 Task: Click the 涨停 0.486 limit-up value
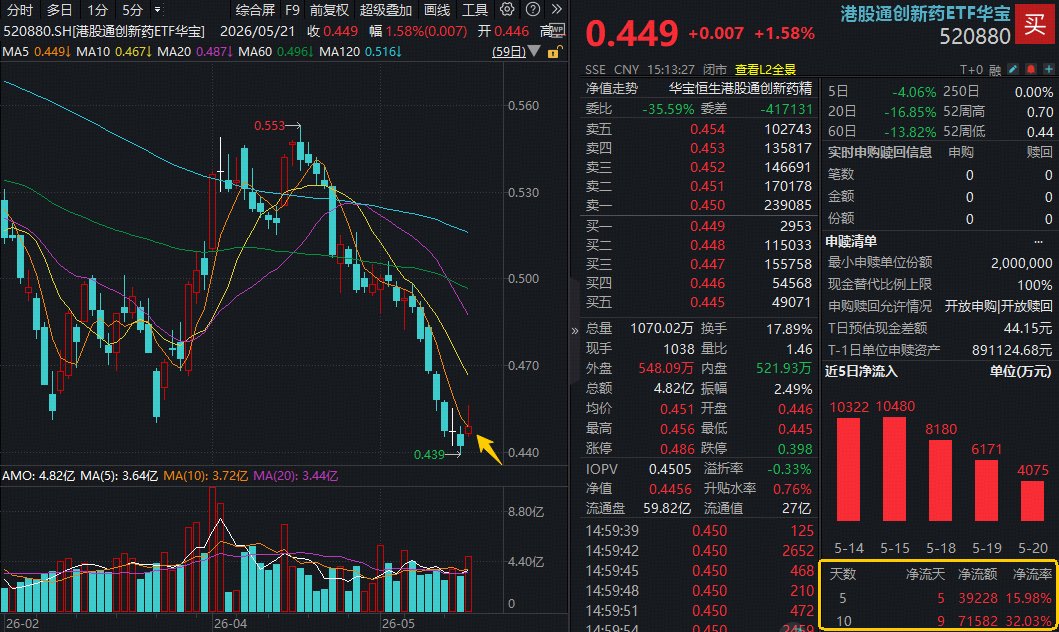coord(677,449)
